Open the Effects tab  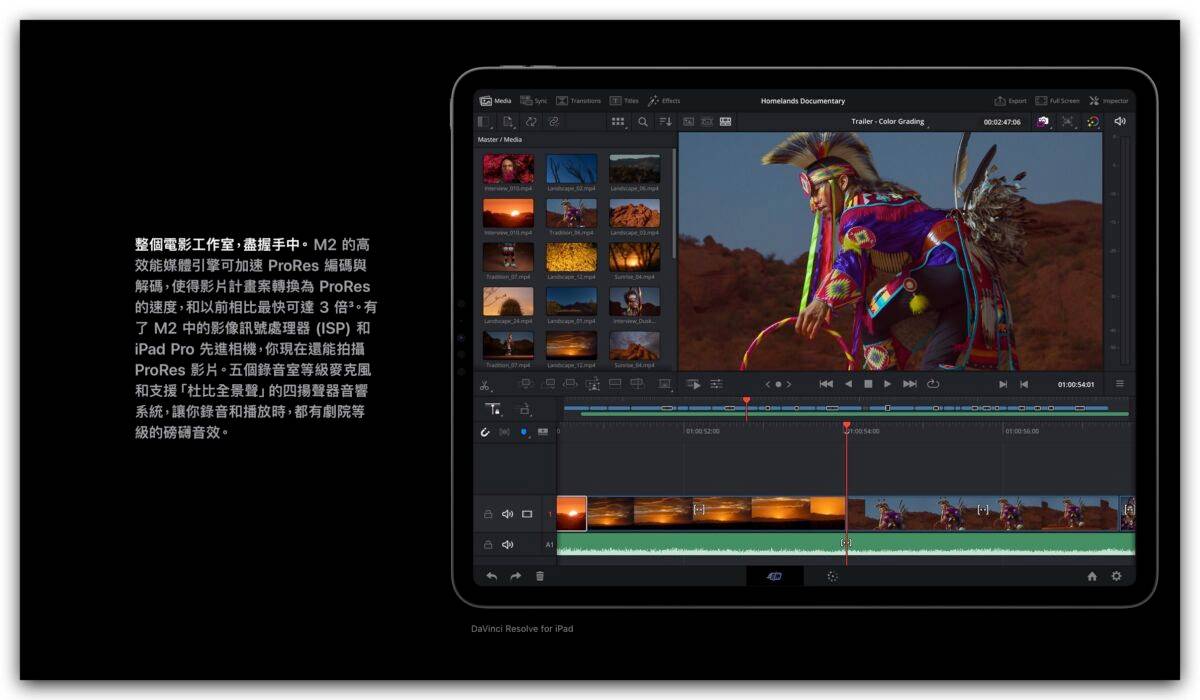664,101
